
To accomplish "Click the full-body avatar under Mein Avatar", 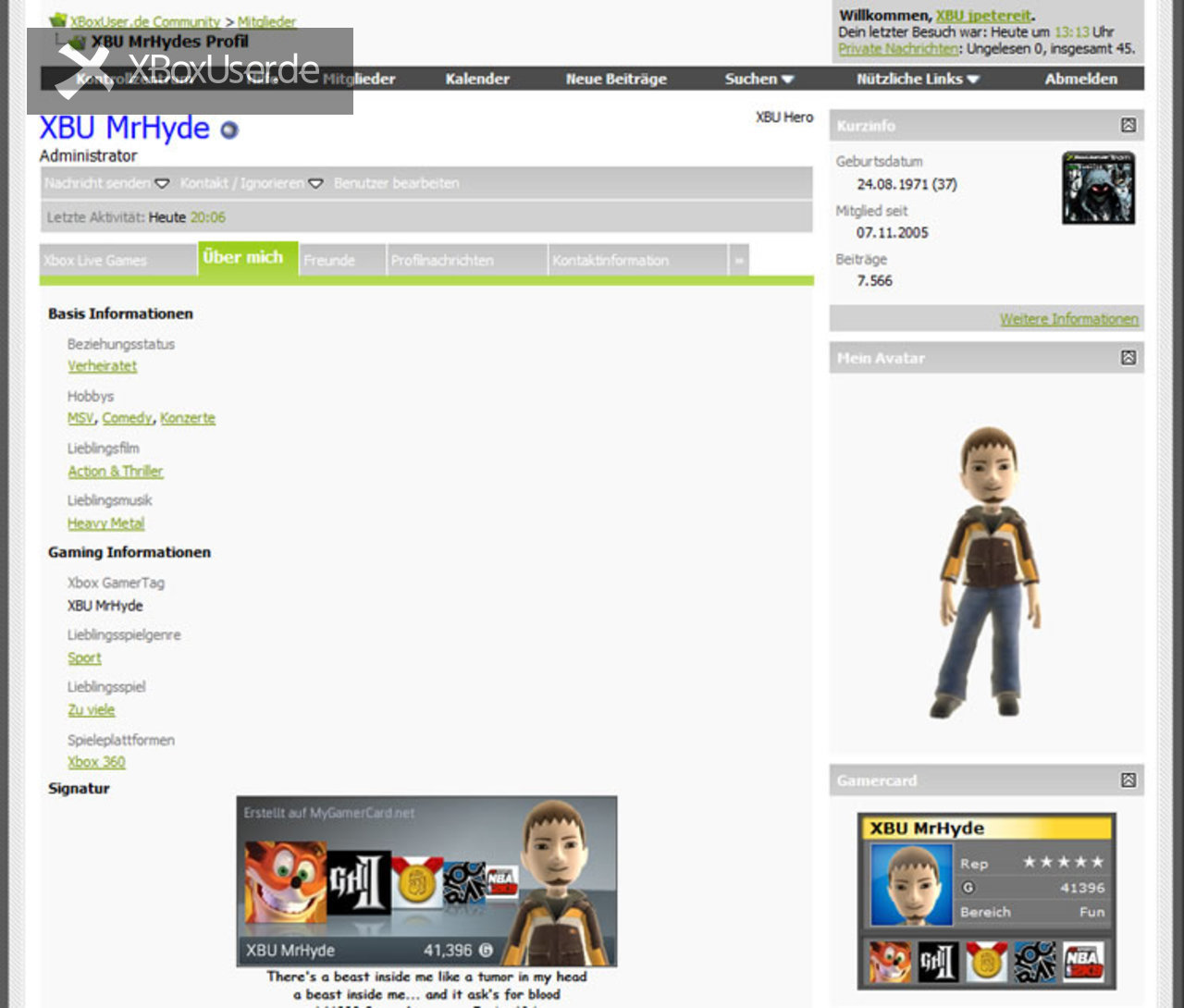I will pos(989,572).
